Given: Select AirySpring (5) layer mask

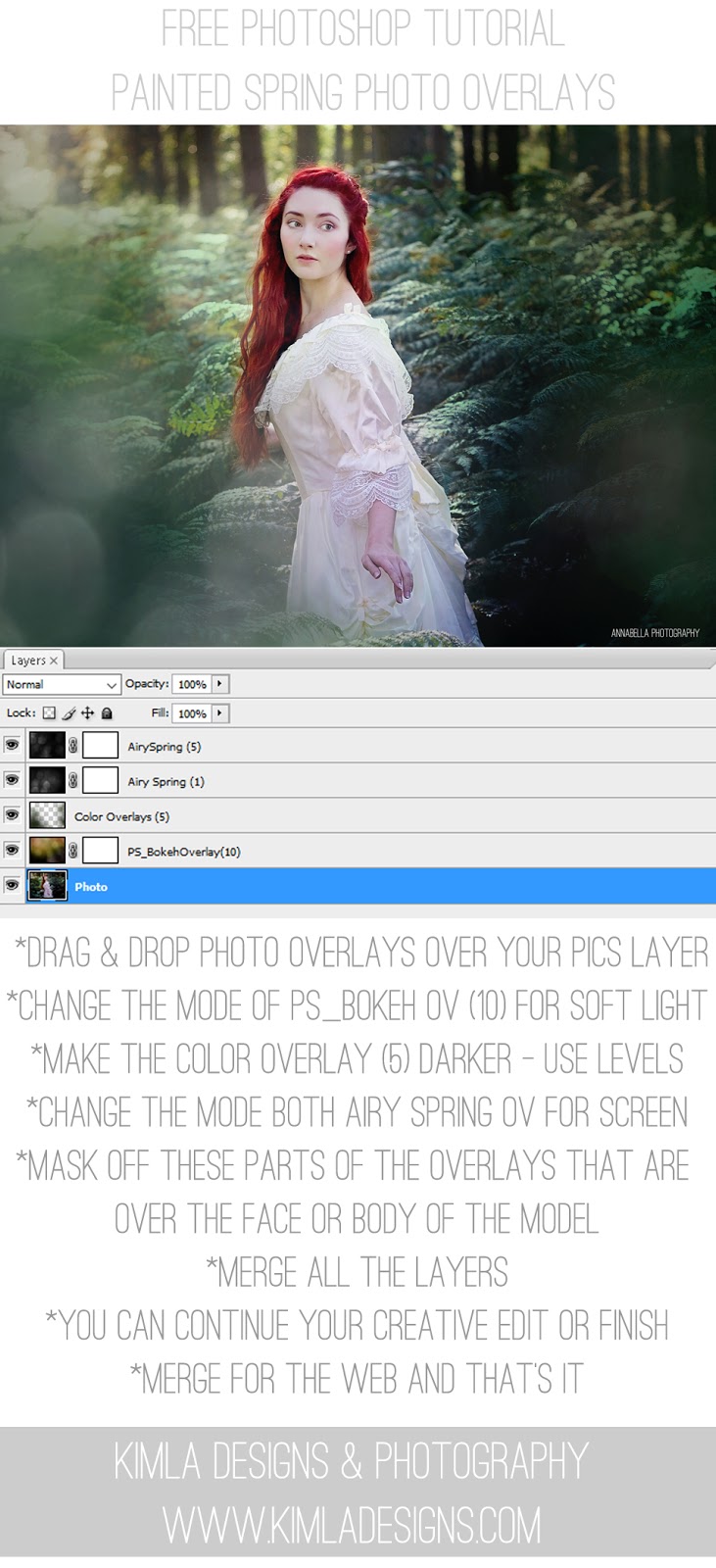Looking at the screenshot, I should coord(100,746).
